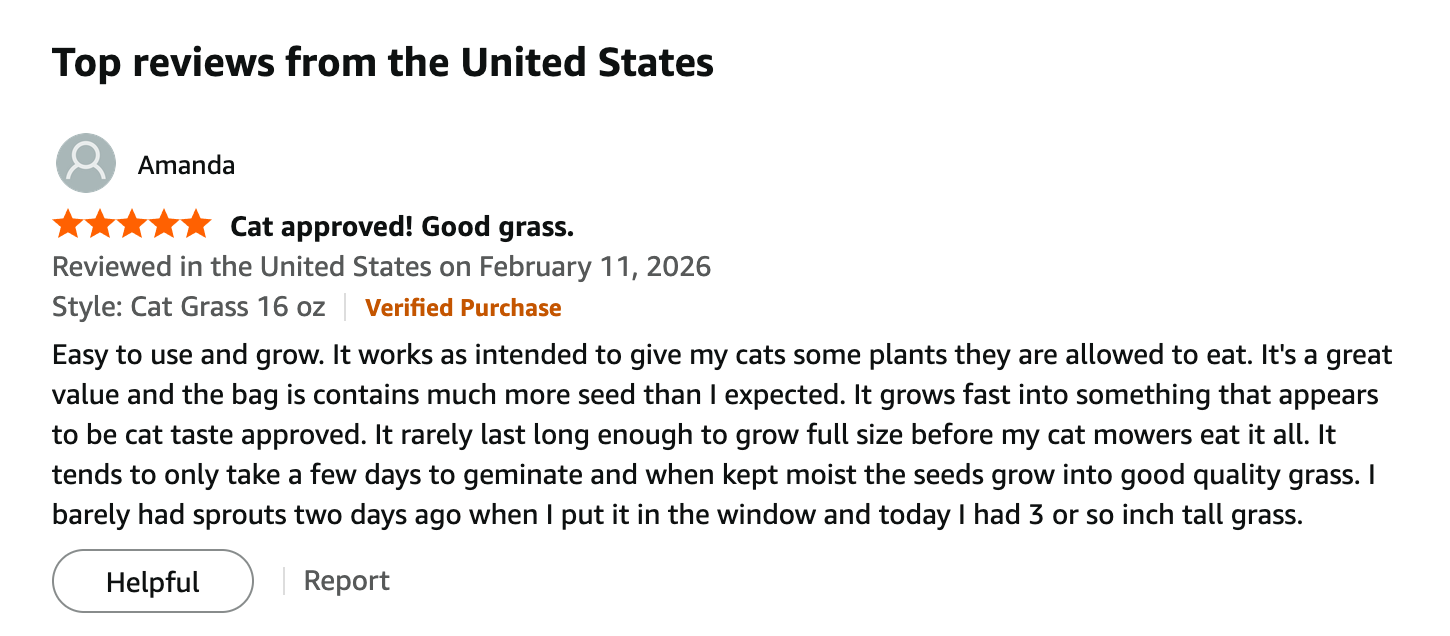
Task: Open reviewer name Amanda
Action: click(186, 165)
